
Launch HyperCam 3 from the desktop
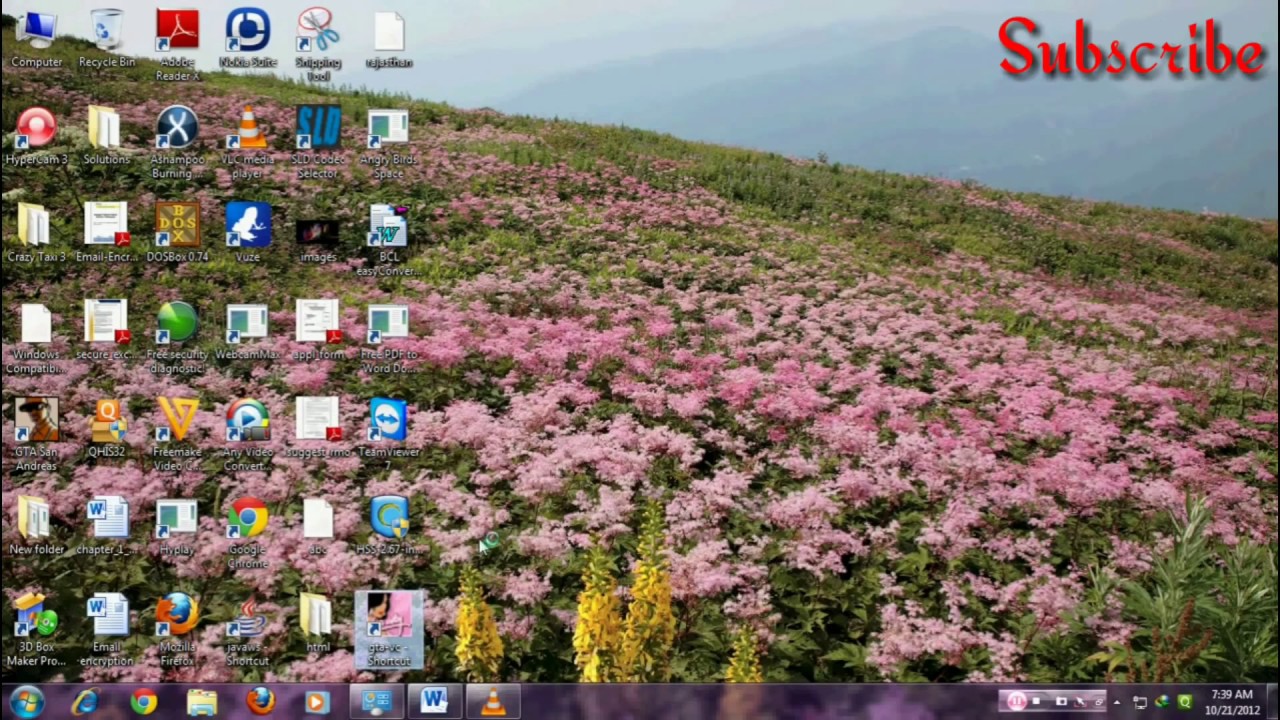tap(36, 135)
